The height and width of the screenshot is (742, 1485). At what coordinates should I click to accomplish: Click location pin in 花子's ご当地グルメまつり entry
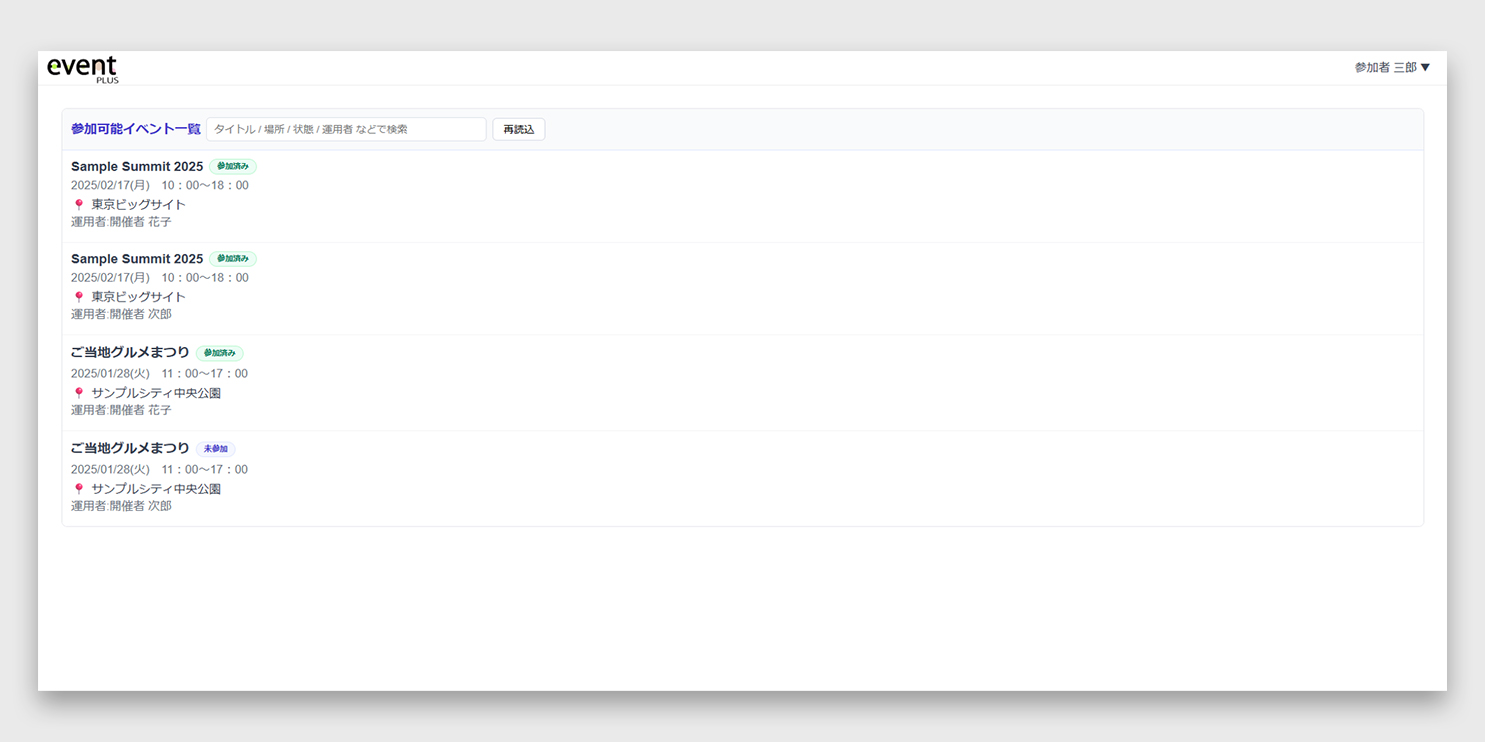pyautogui.click(x=79, y=393)
